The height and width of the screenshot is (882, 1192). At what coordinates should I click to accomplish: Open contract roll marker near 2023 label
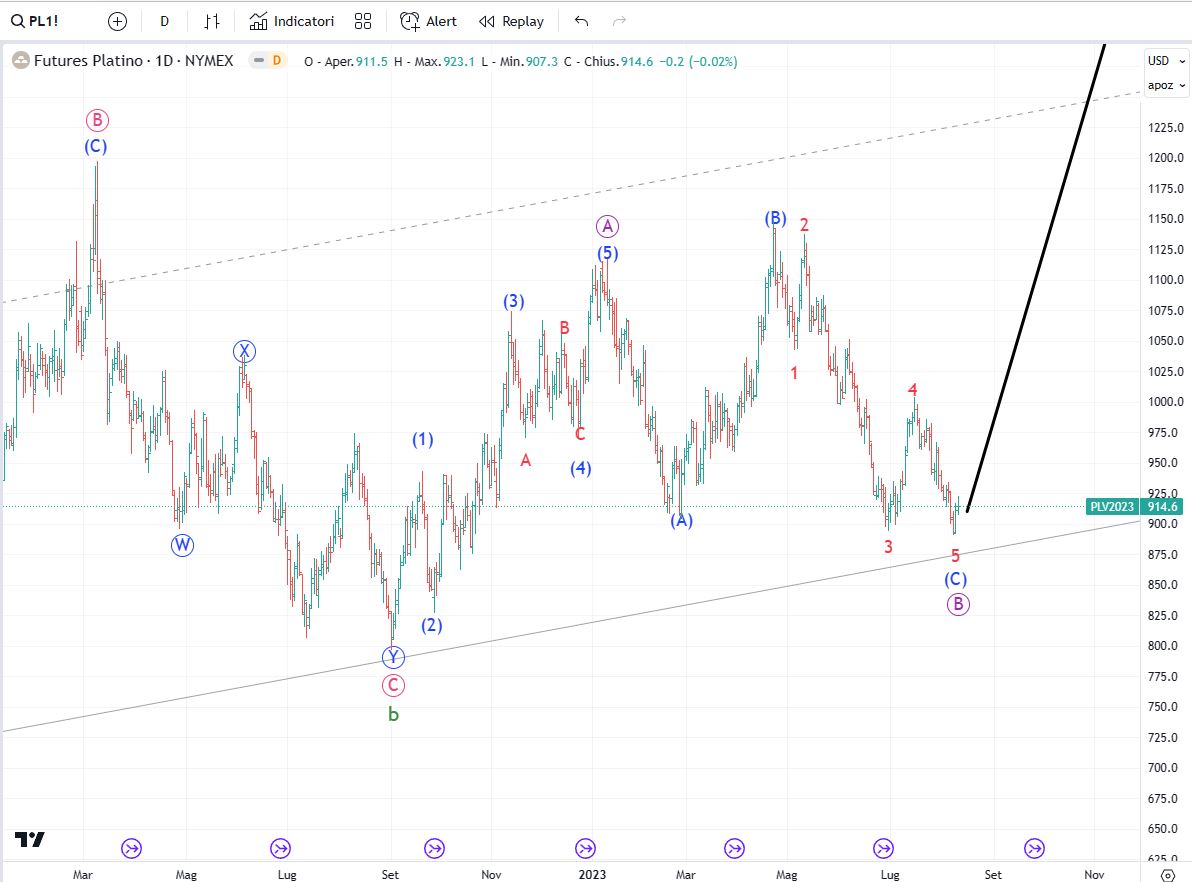[585, 848]
